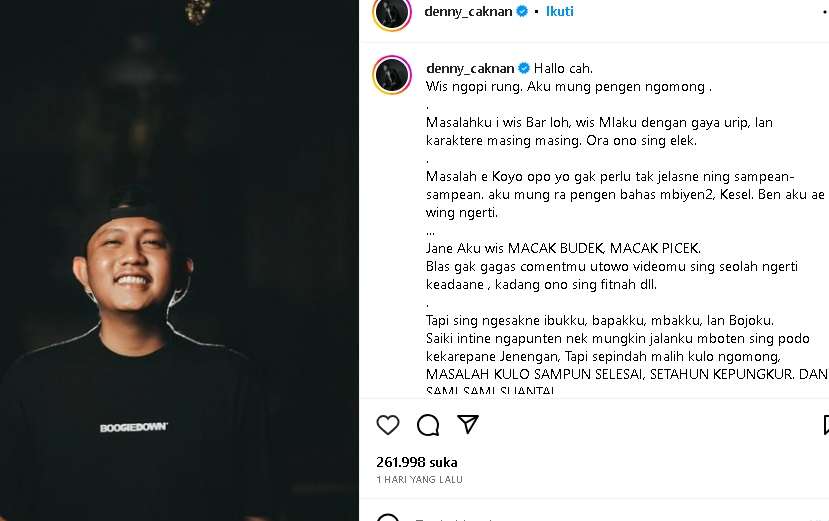
Task: Open the more options dots in post header
Action: 826,12
